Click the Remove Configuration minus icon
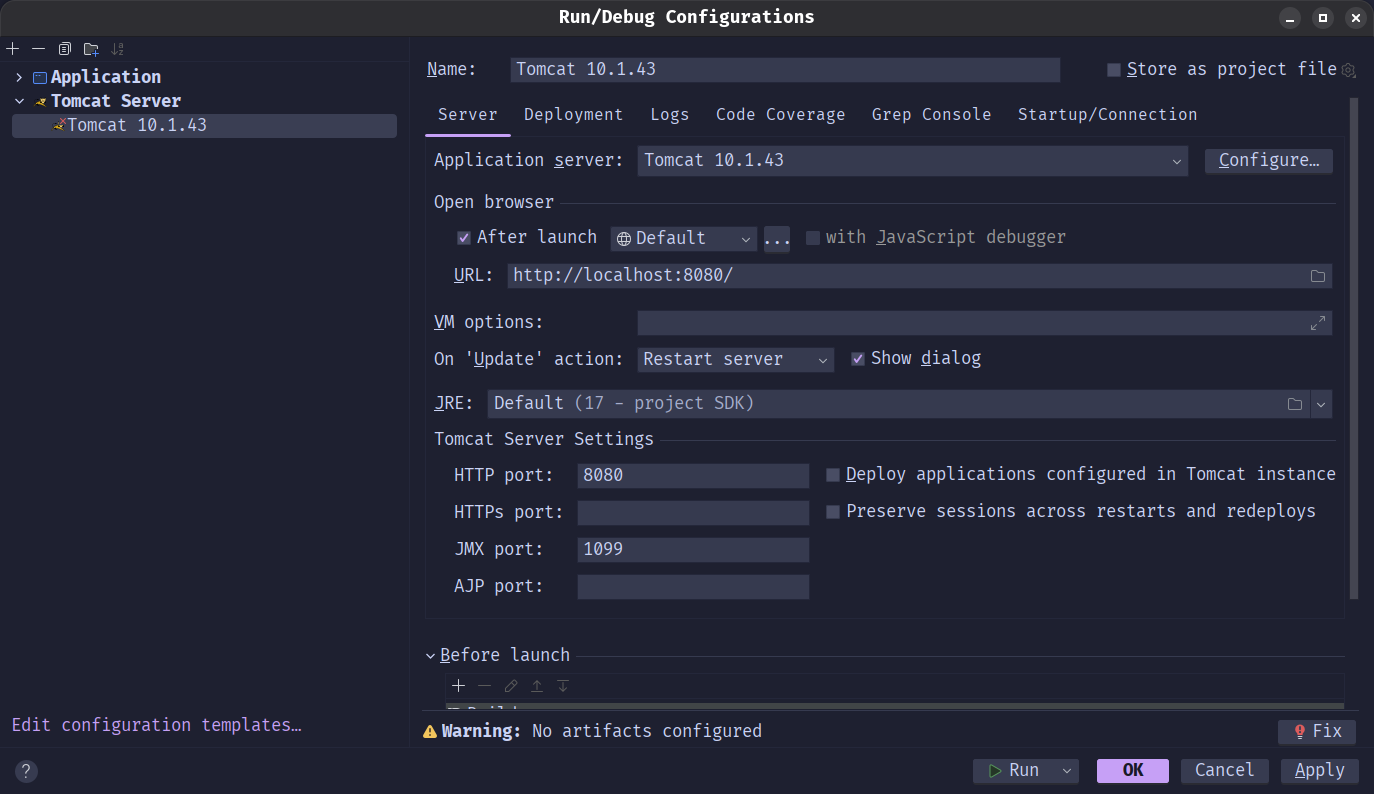Screen dimensions: 1374x794 (38, 49)
